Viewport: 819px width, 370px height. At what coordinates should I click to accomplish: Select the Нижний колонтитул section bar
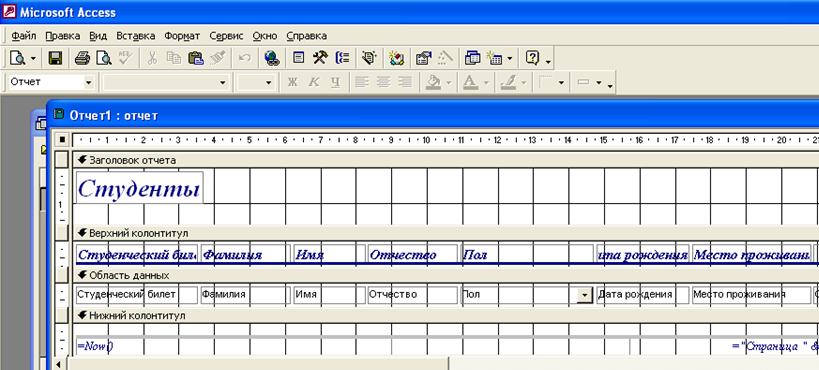pos(446,316)
